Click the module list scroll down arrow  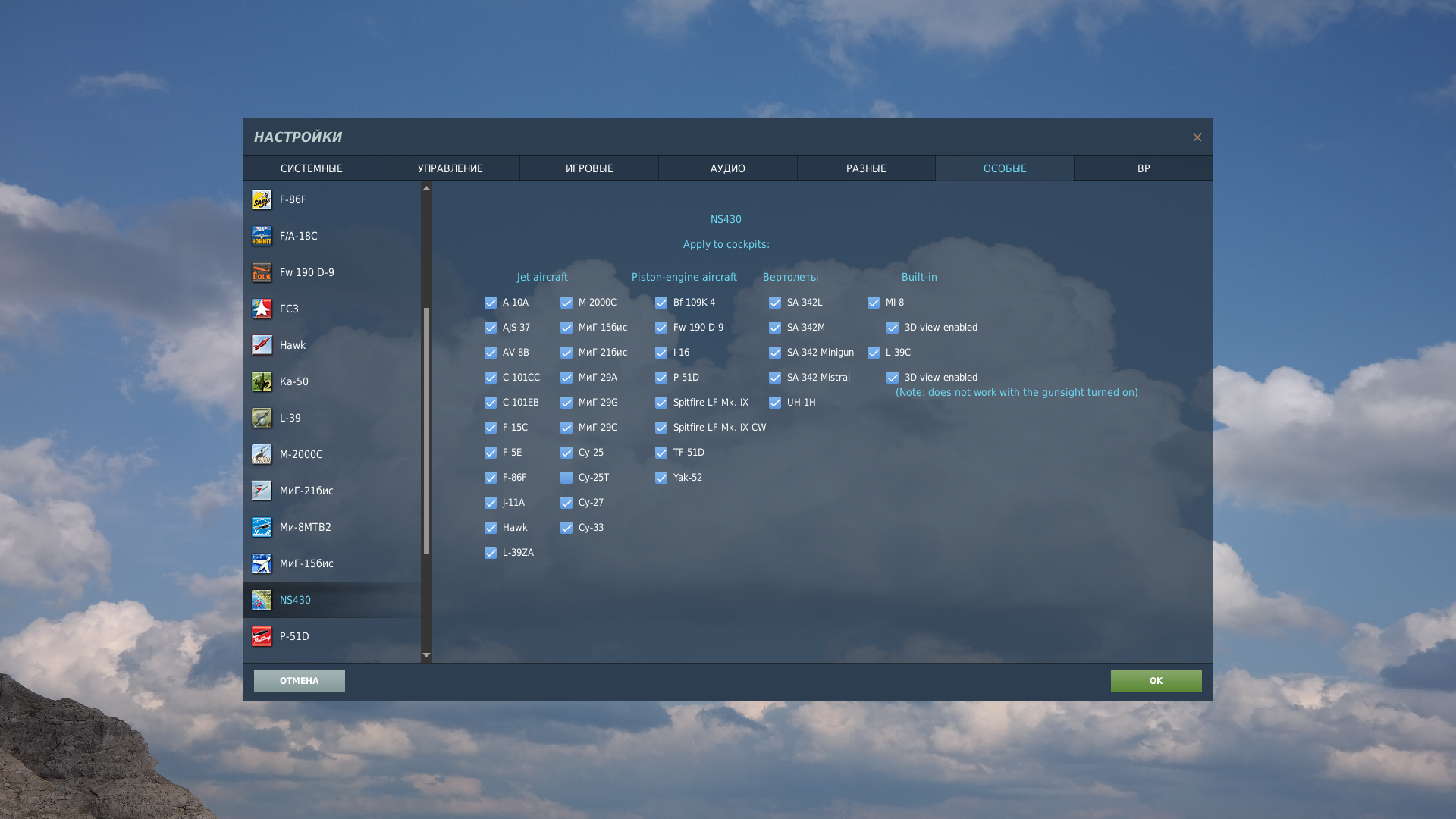(x=426, y=655)
